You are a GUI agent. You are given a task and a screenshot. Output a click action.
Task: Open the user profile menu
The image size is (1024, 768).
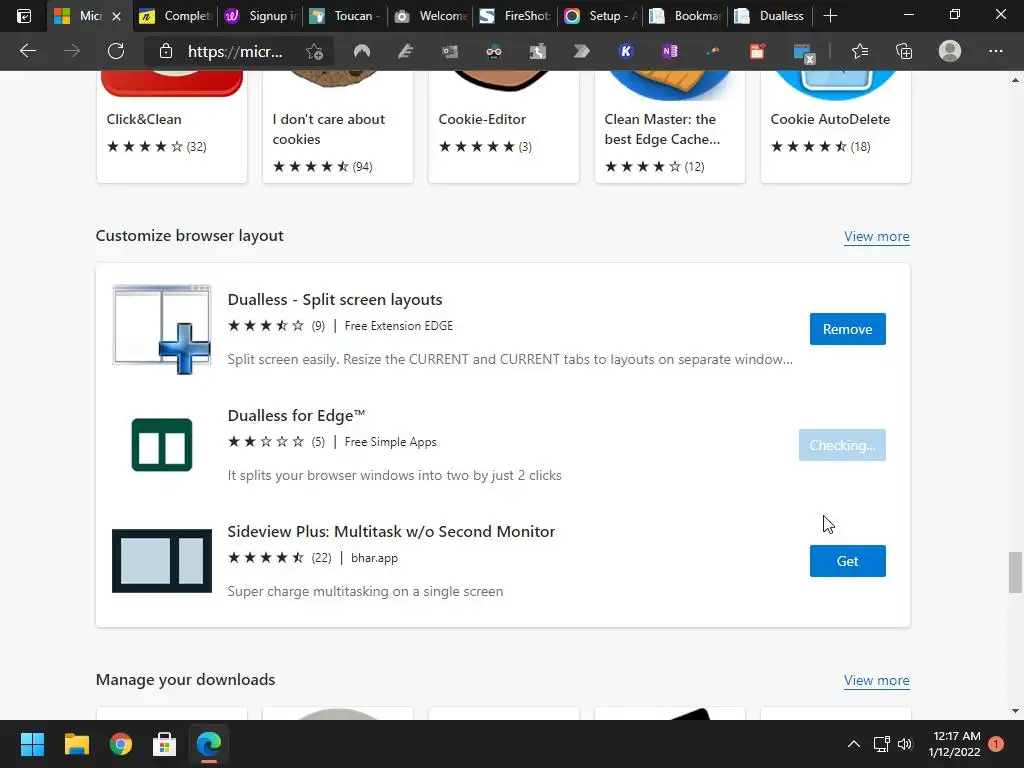point(950,51)
